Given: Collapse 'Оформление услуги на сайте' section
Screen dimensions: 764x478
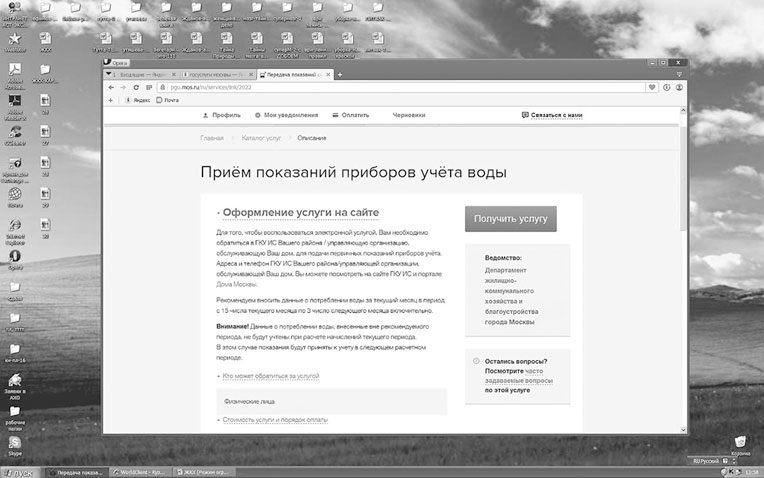Looking at the screenshot, I should tap(294, 212).
